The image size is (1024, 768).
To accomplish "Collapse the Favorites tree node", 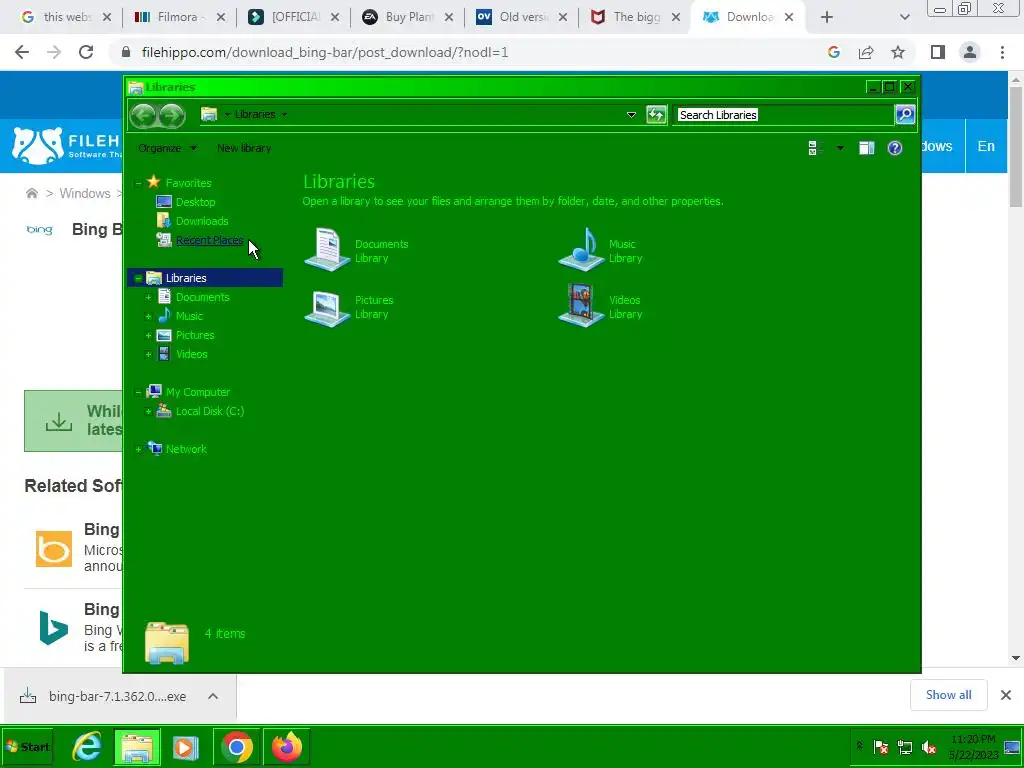I will [138, 183].
